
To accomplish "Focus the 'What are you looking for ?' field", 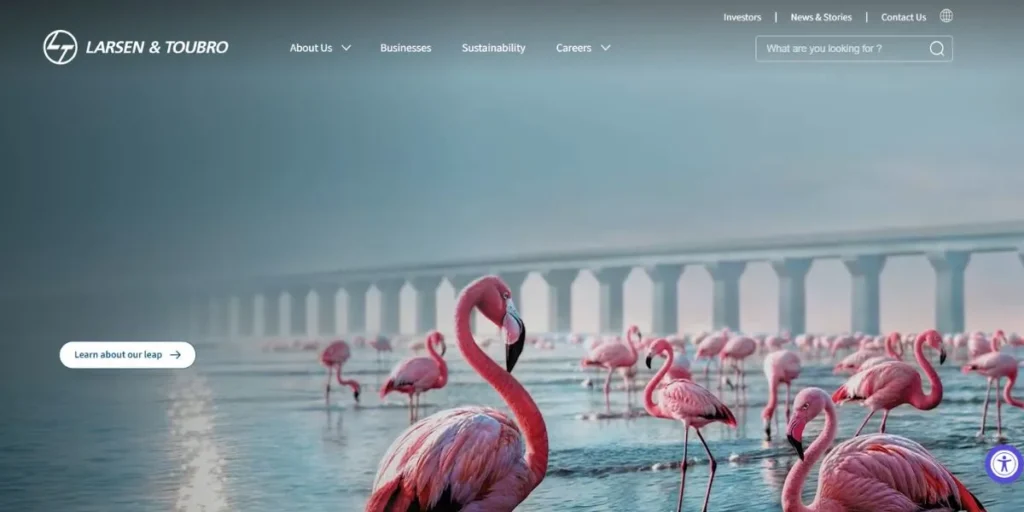I will coord(840,49).
